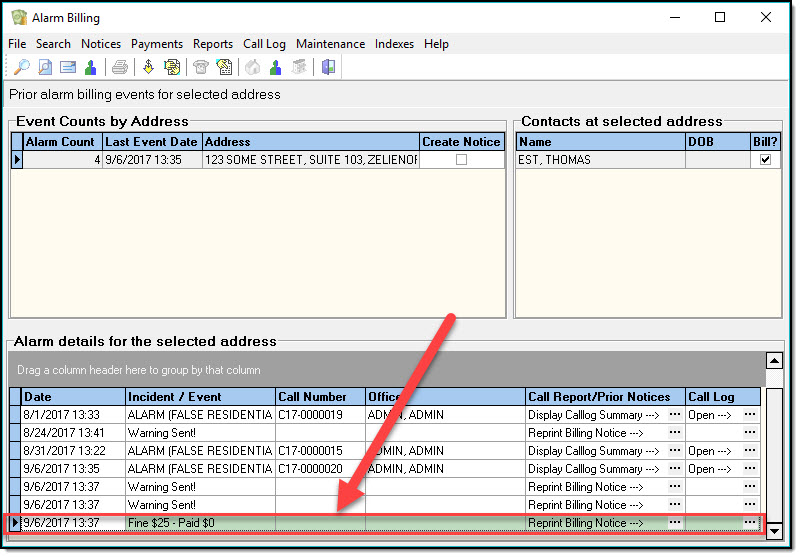
Task: Click the envelope notice toolbar icon
Action: 68,67
